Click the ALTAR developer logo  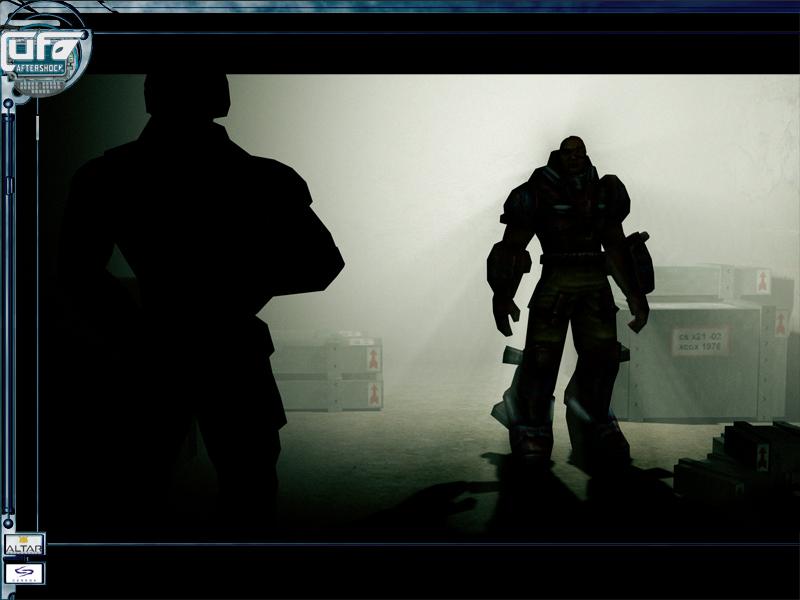[24, 546]
